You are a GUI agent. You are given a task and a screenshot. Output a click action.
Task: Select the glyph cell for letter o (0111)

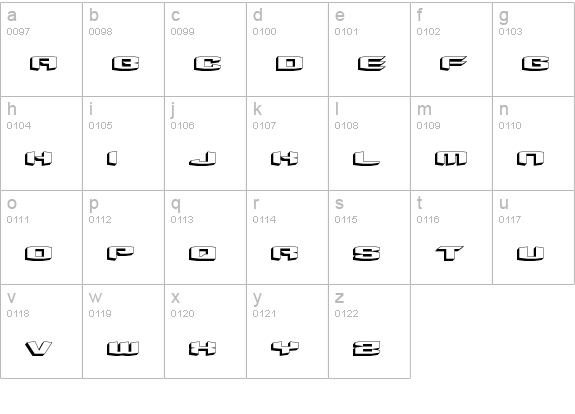coord(41,237)
